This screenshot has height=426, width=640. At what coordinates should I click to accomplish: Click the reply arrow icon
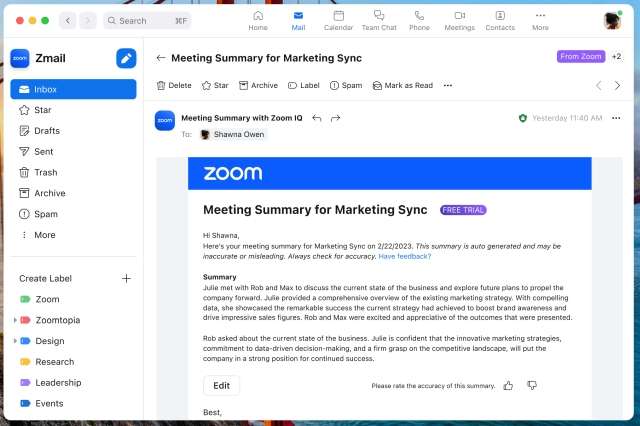click(x=317, y=118)
